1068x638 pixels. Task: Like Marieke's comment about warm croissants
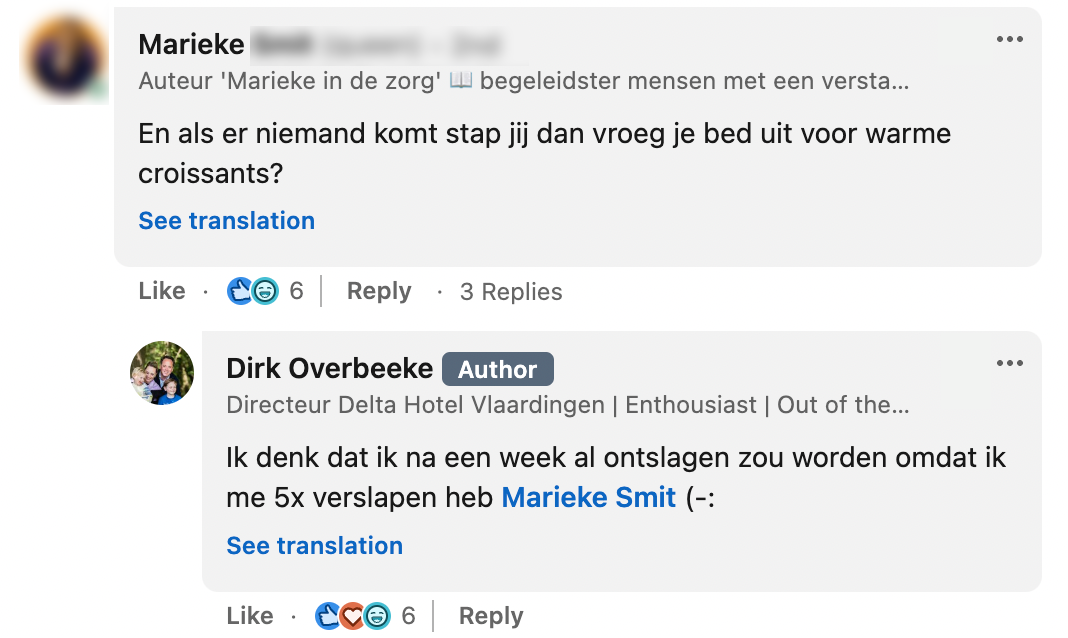[162, 291]
